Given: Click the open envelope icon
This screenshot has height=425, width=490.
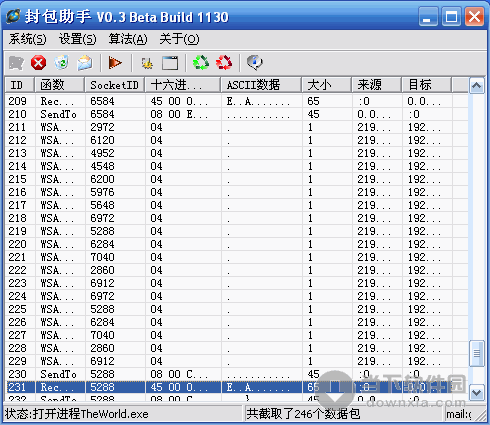Looking at the screenshot, I should 84,63.
